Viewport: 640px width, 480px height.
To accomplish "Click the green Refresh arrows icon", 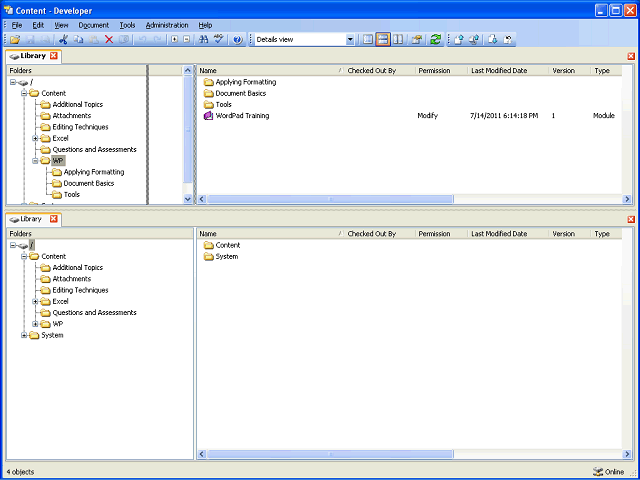I will coord(436,40).
